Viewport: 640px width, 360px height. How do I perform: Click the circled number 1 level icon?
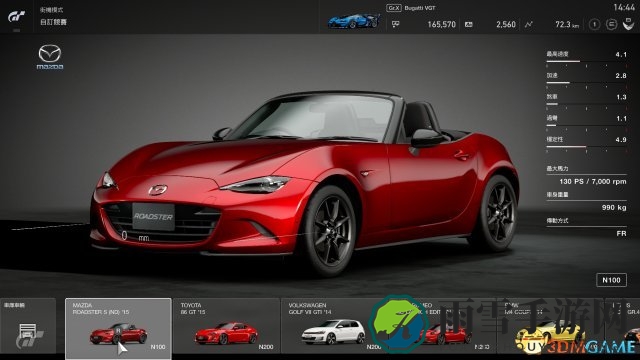coord(594,24)
